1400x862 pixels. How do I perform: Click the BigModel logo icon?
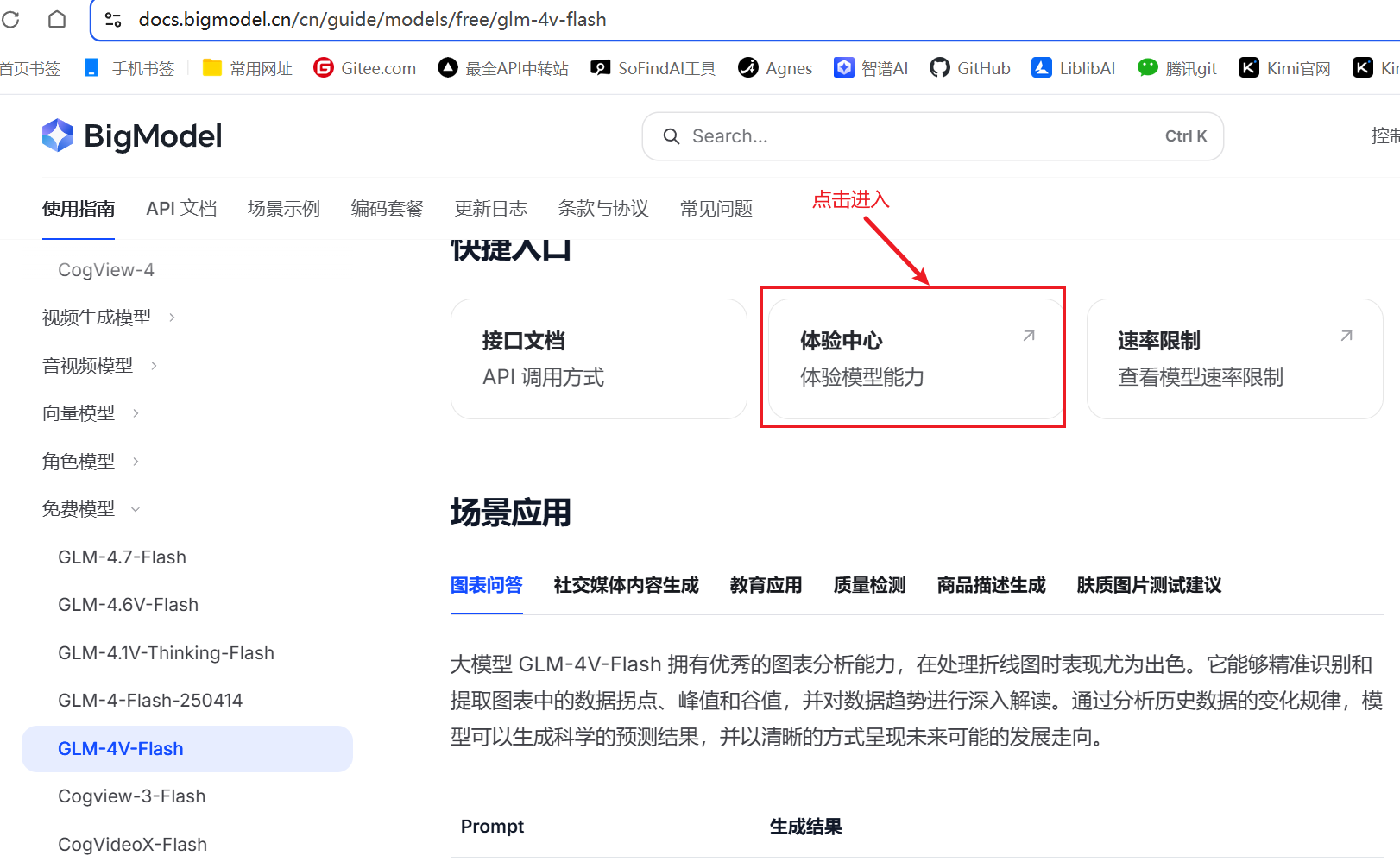tap(58, 135)
